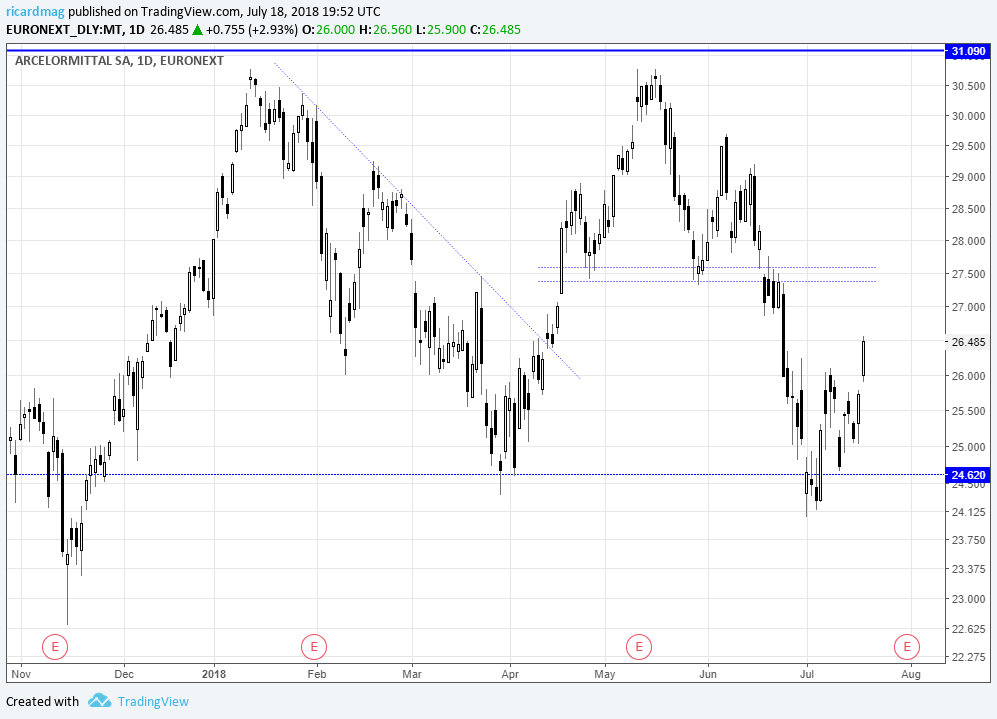997x719 pixels.
Task: Click the earnings marker near November
Action: pyautogui.click(x=55, y=647)
